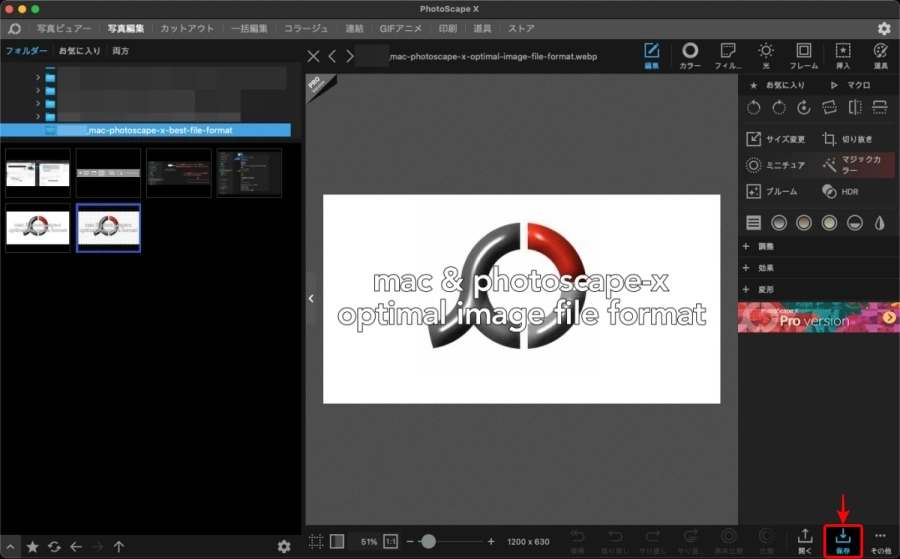Click the 光 light effects icon
This screenshot has height=559, width=900.
coord(766,56)
